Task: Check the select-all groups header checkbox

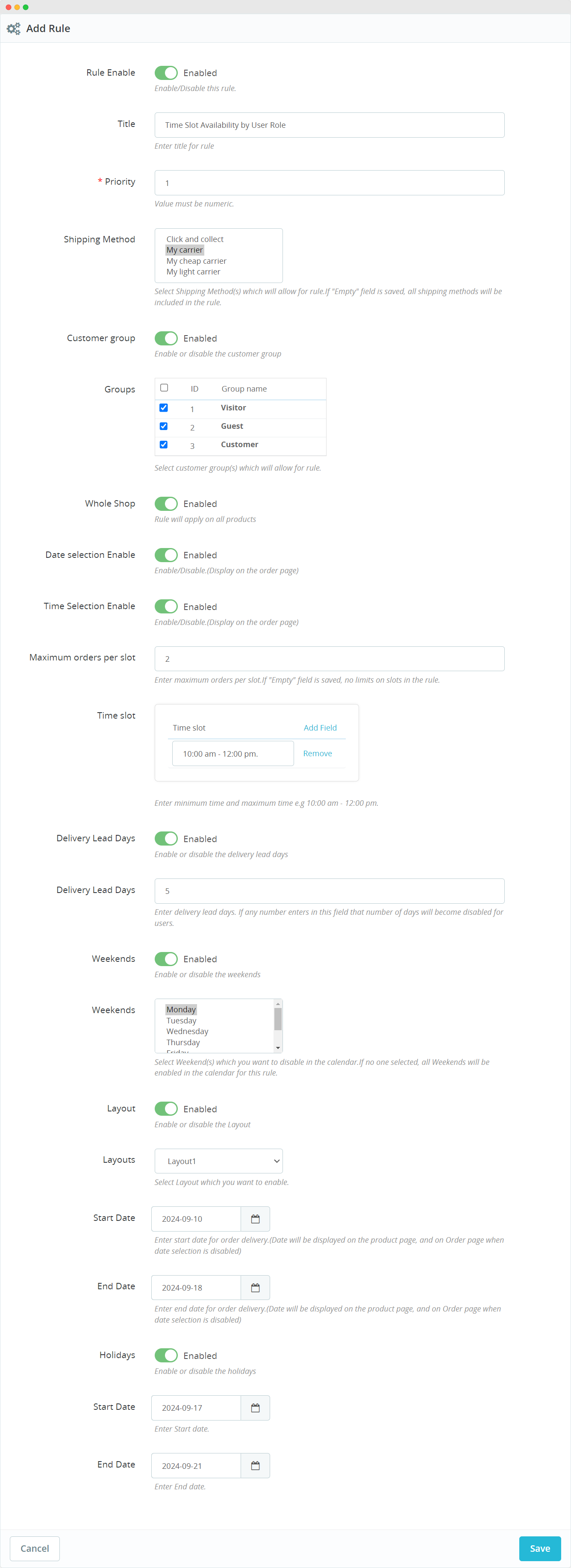Action: tap(164, 388)
